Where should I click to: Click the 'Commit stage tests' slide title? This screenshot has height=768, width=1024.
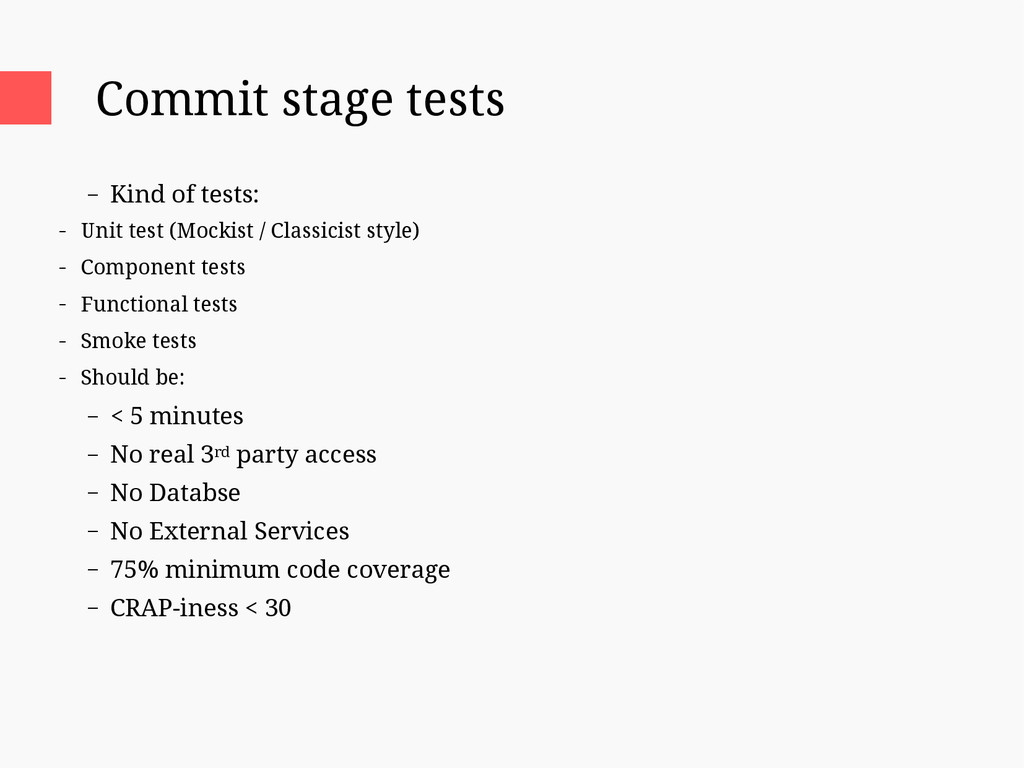click(x=300, y=99)
